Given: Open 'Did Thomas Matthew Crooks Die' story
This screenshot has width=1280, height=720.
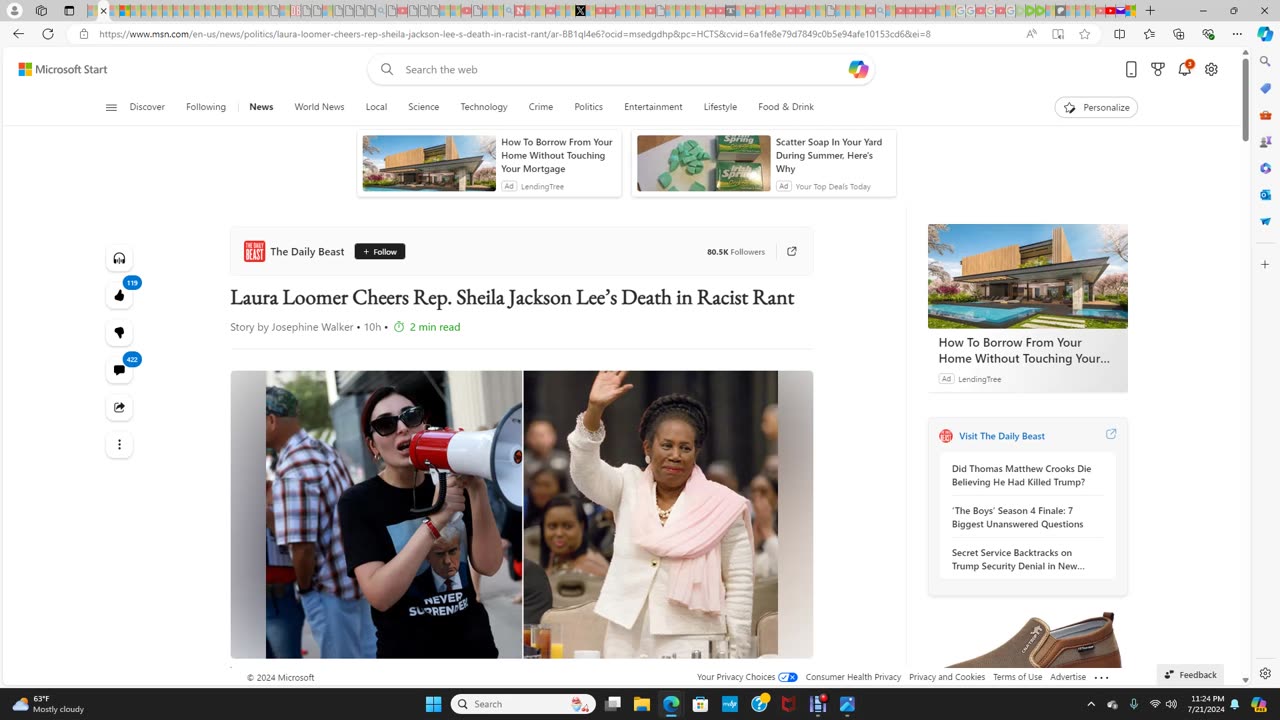Looking at the screenshot, I should point(1021,475).
